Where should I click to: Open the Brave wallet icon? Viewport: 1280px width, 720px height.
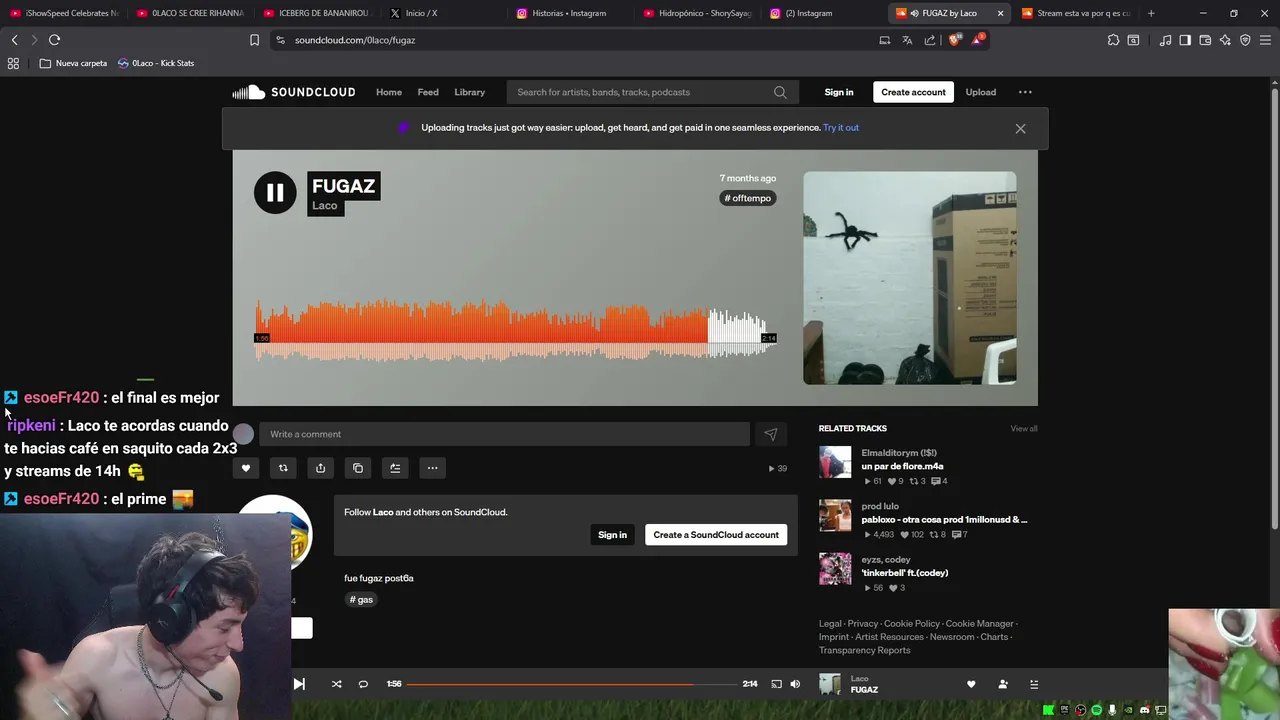(x=1205, y=40)
